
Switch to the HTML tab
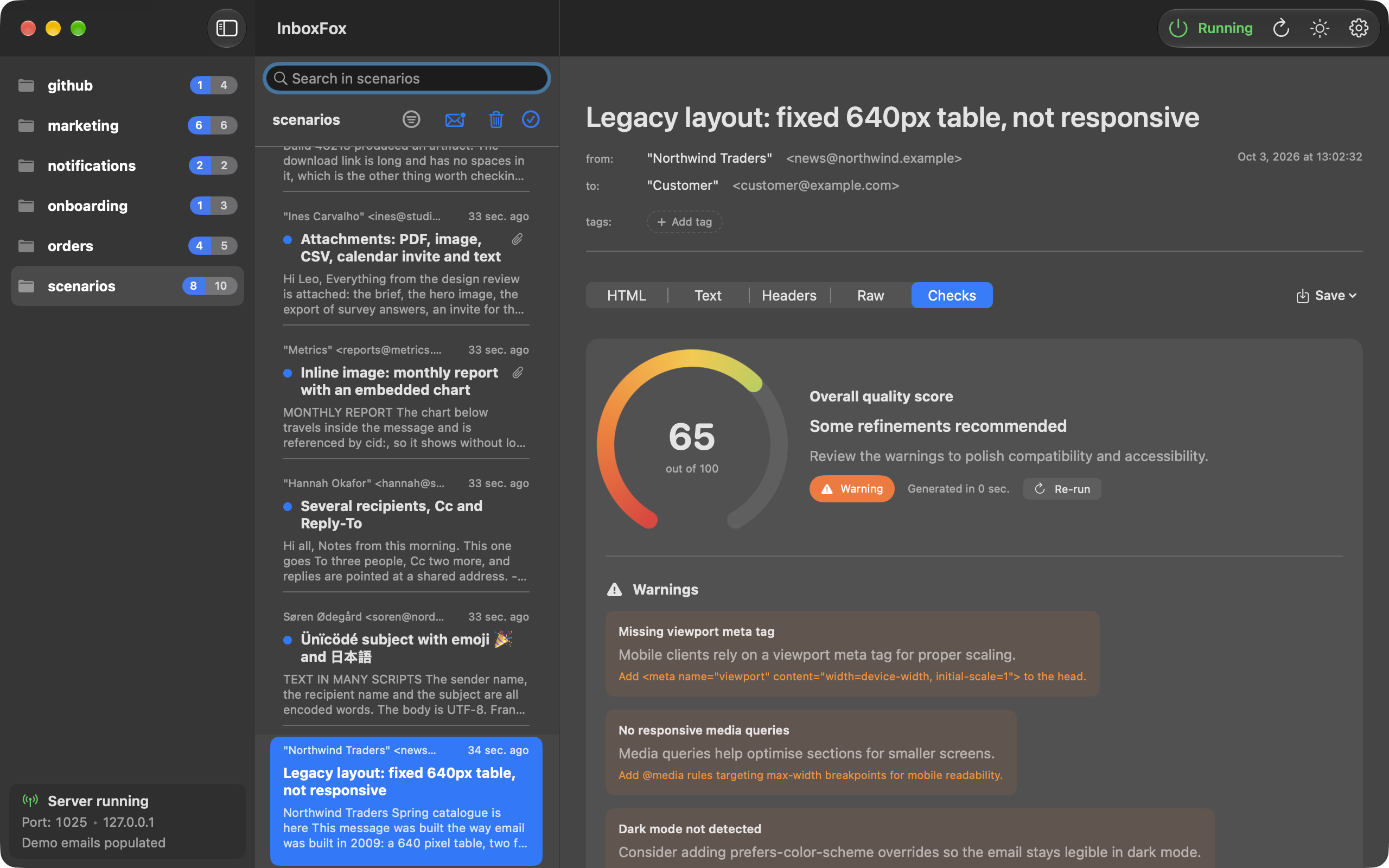tap(626, 295)
